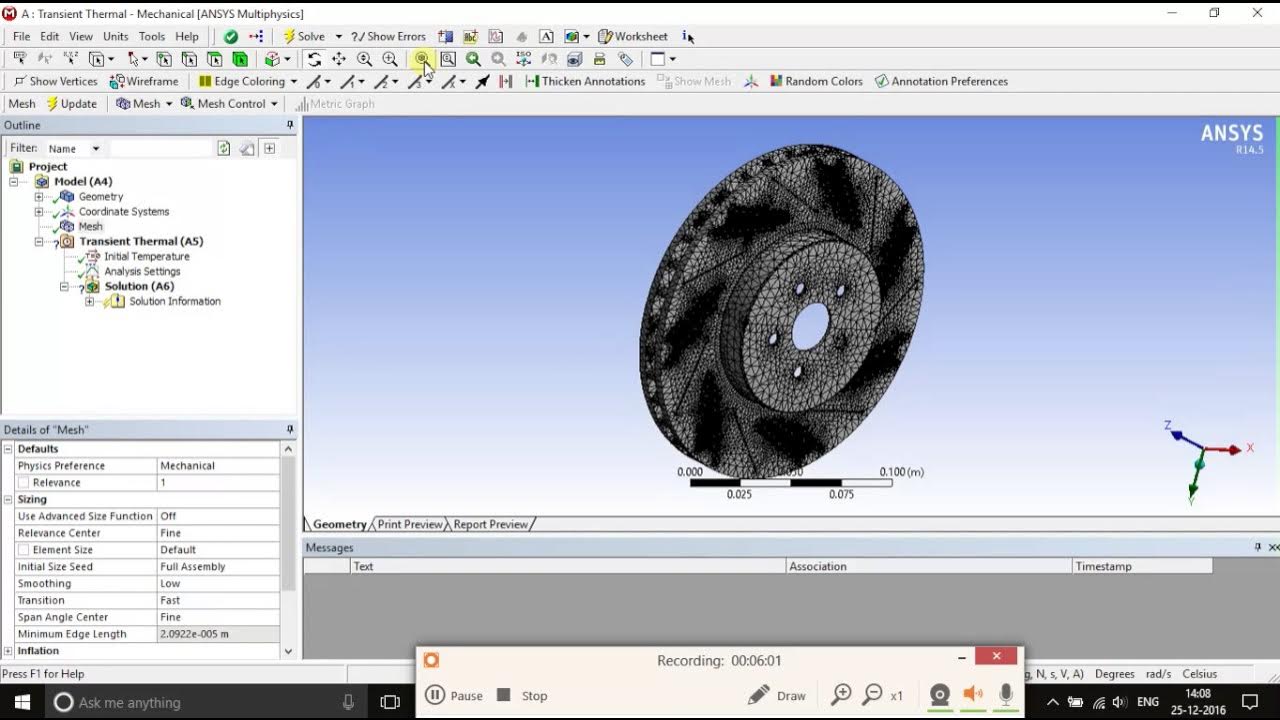The image size is (1280, 720).
Task: Collapse the Model (A4) tree node
Action: 14,182
